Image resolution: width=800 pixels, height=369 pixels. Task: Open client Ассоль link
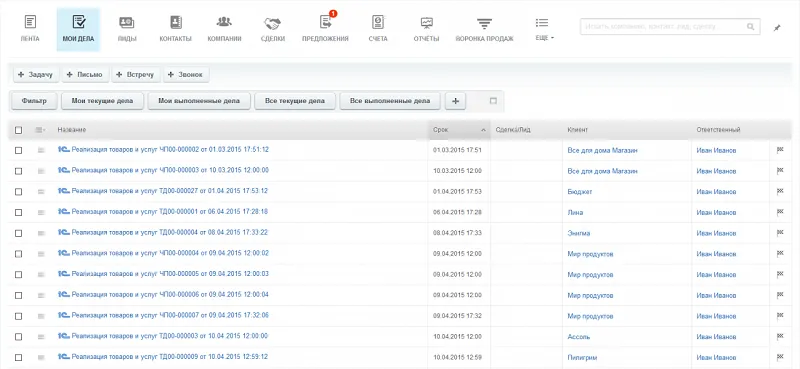point(579,337)
